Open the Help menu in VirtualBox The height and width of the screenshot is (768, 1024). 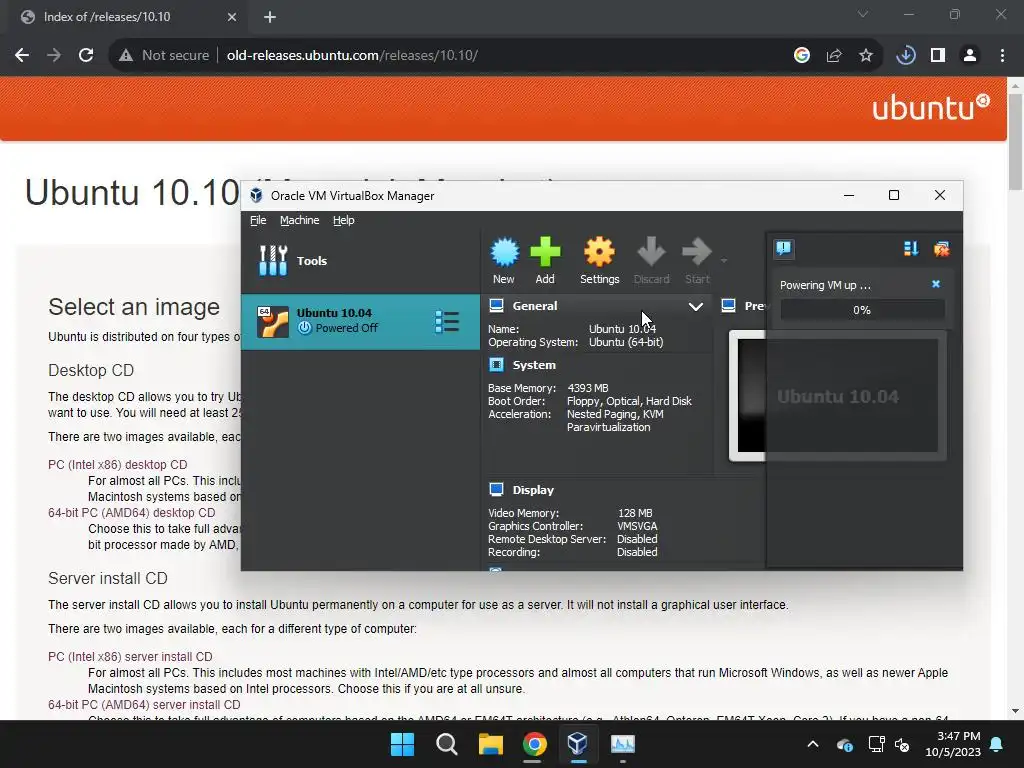[x=344, y=220]
